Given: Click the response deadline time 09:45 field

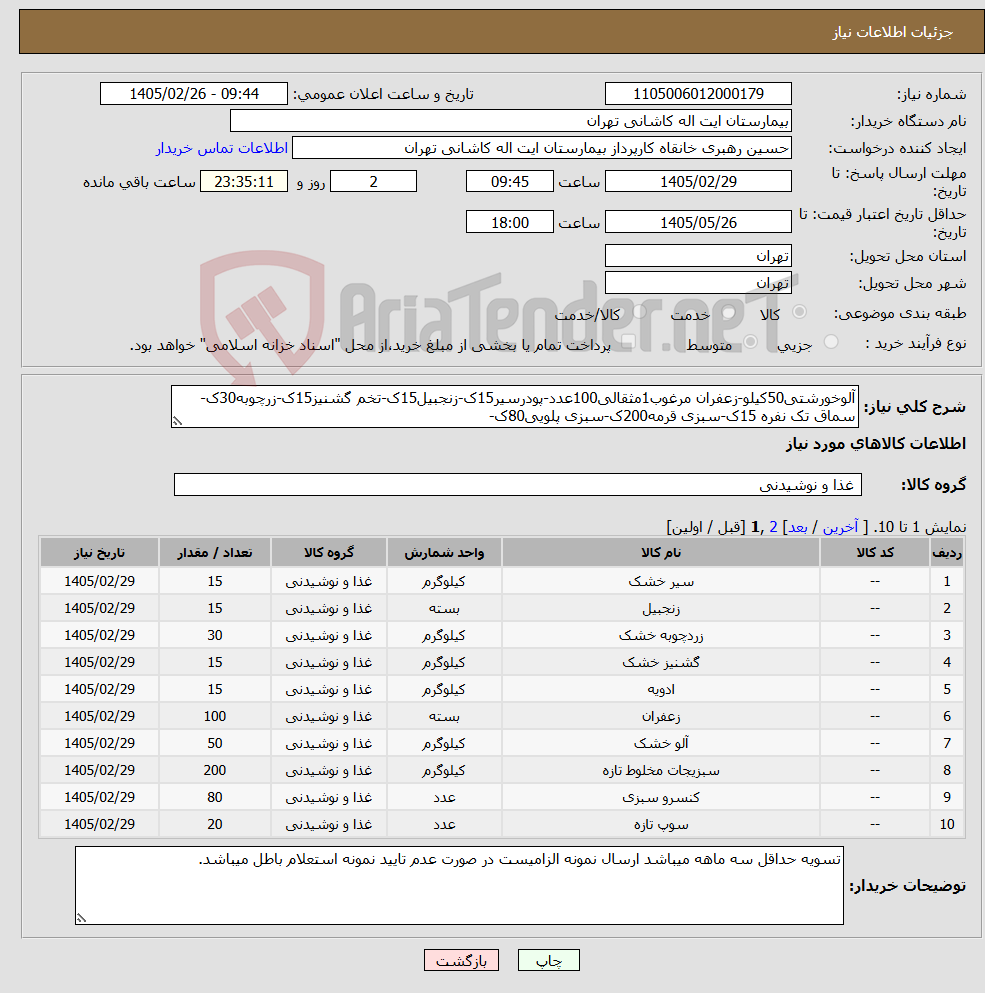Looking at the screenshot, I should coord(510,181).
